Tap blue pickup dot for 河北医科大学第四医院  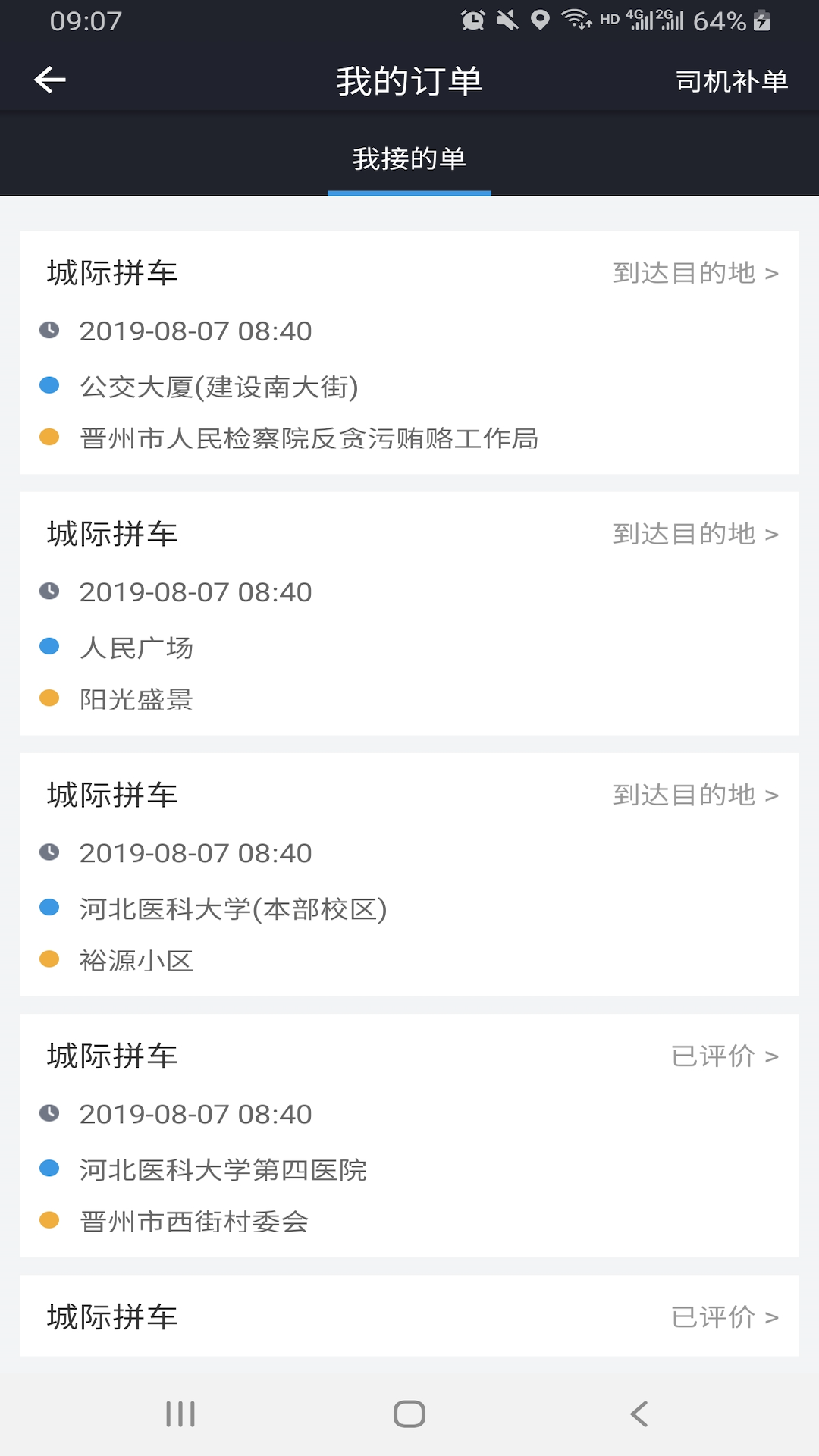coord(49,1169)
